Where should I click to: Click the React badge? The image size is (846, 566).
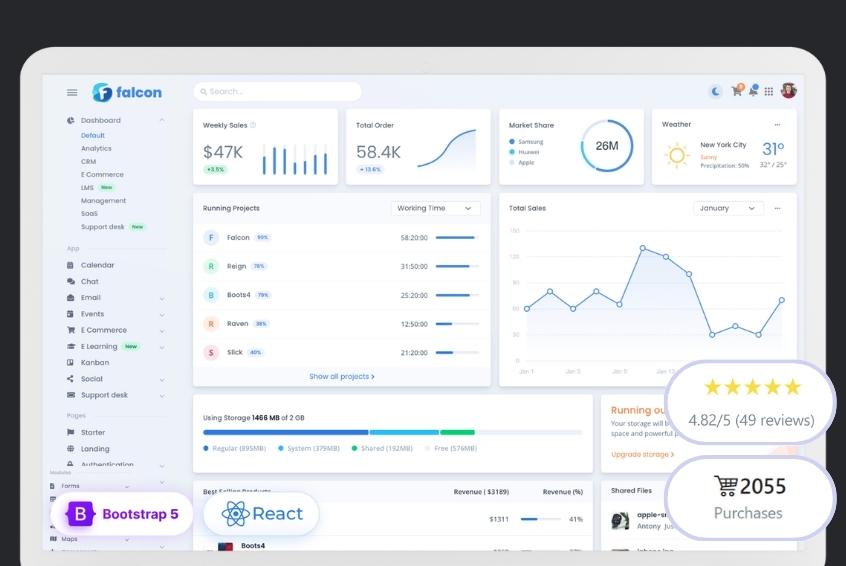[262, 514]
